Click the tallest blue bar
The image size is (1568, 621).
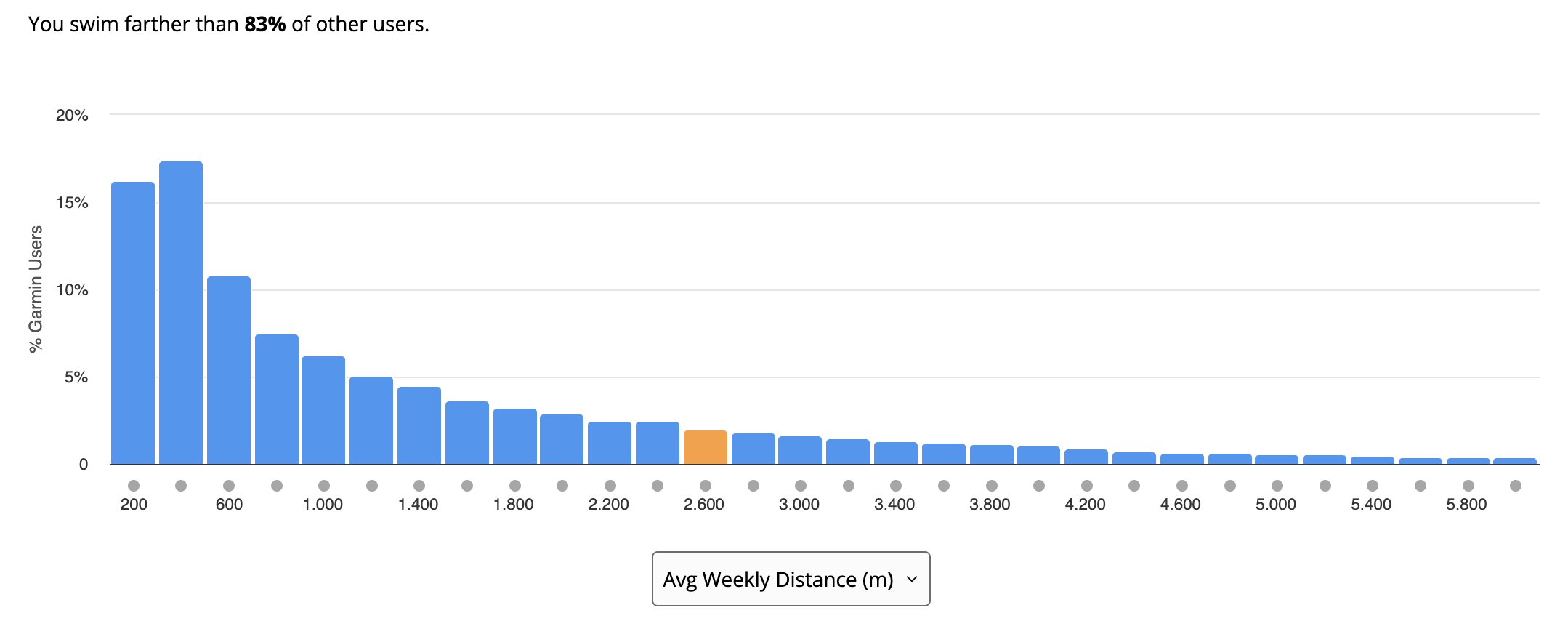click(181, 313)
